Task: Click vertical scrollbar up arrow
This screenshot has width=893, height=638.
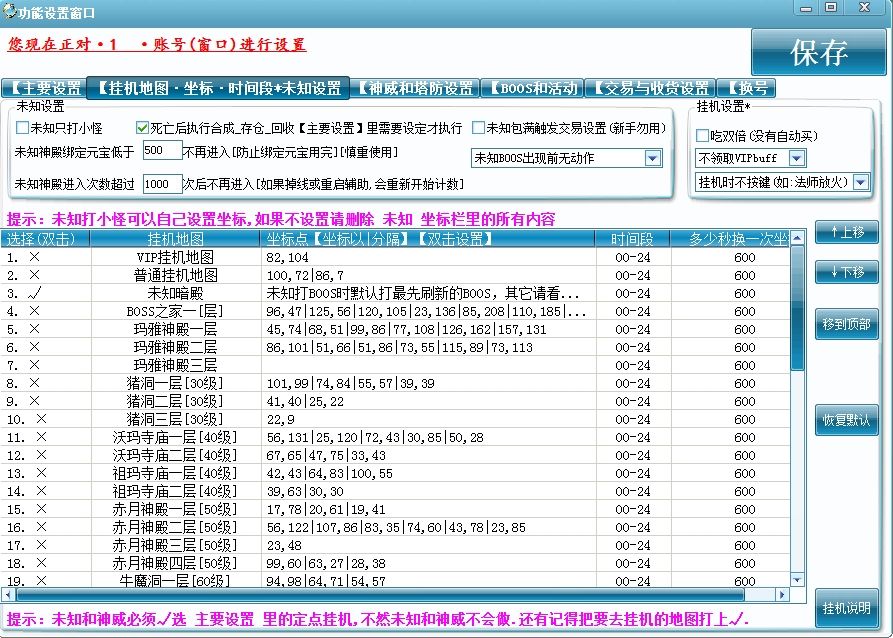Action: [x=797, y=238]
